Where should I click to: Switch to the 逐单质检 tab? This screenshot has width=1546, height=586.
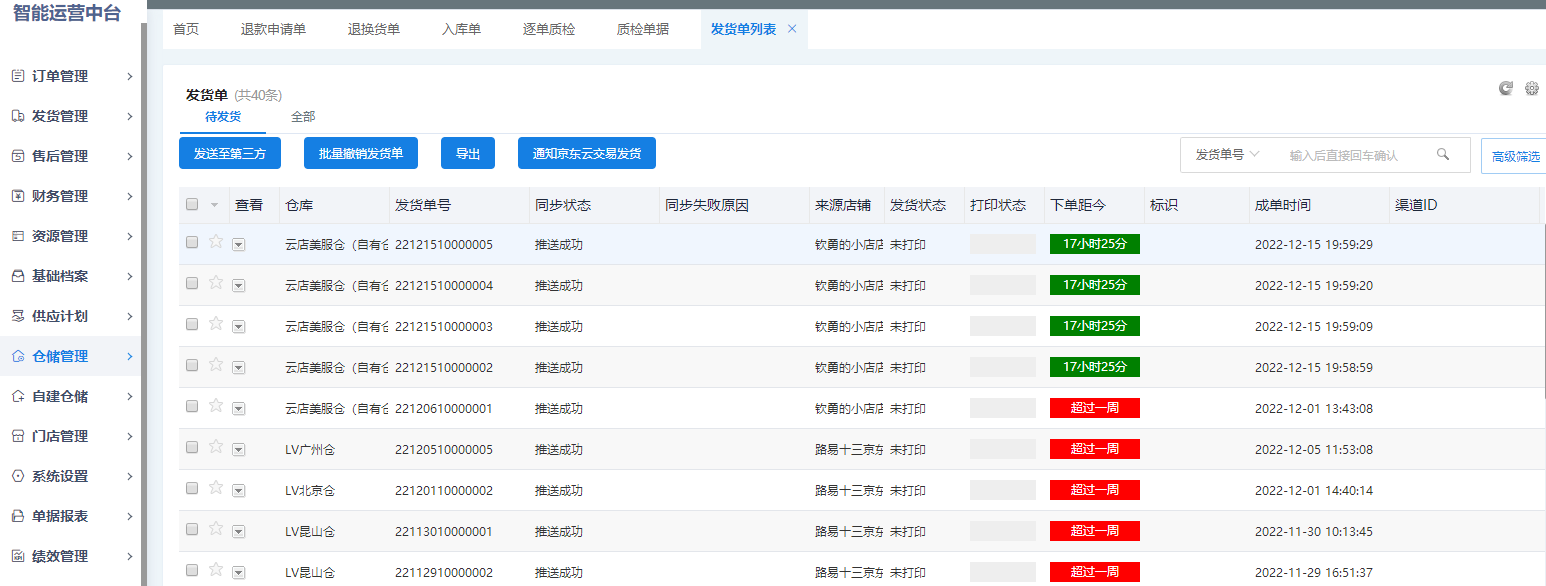point(549,29)
